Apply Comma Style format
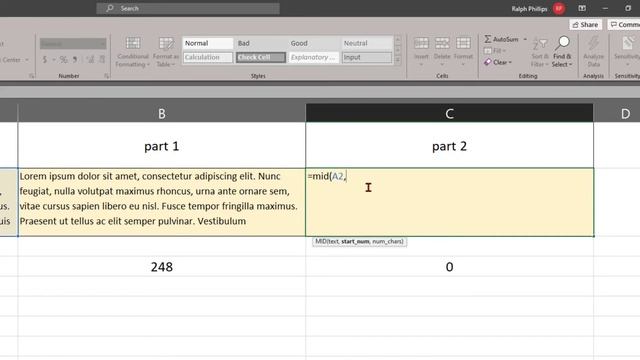 (75, 60)
